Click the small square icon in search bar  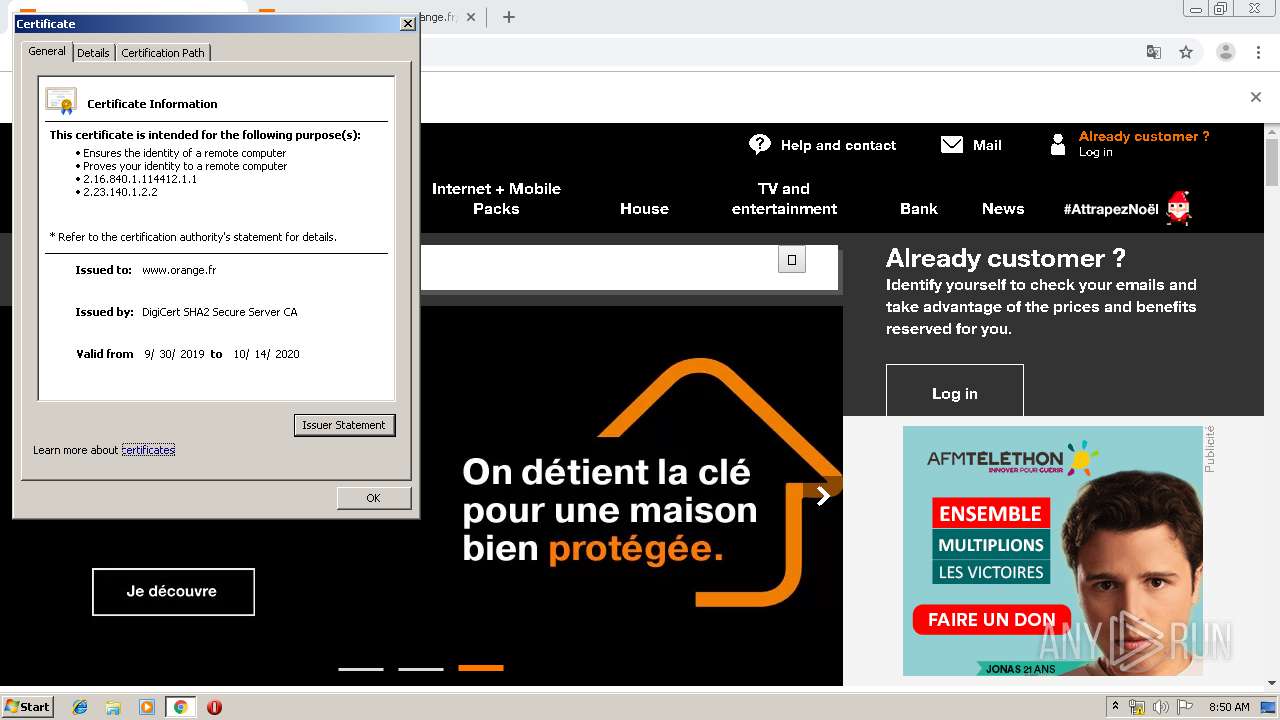coord(792,260)
